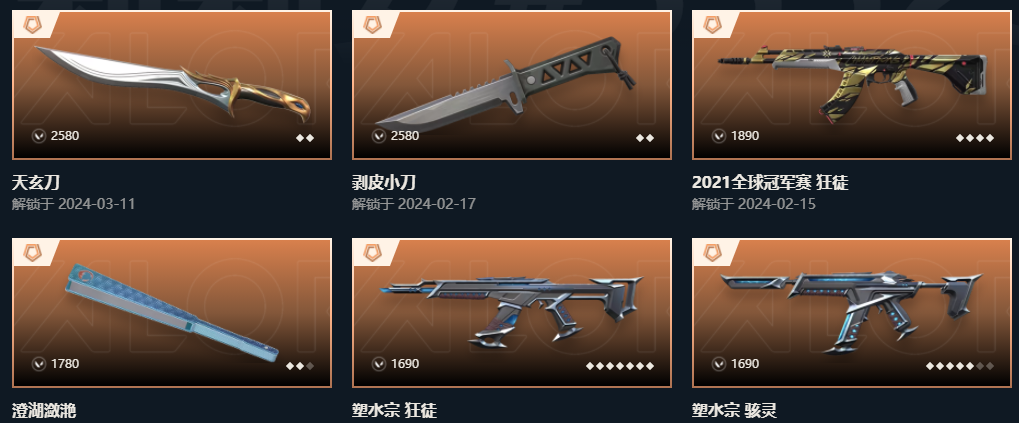Select the blue folding fan image

click(x=172, y=312)
